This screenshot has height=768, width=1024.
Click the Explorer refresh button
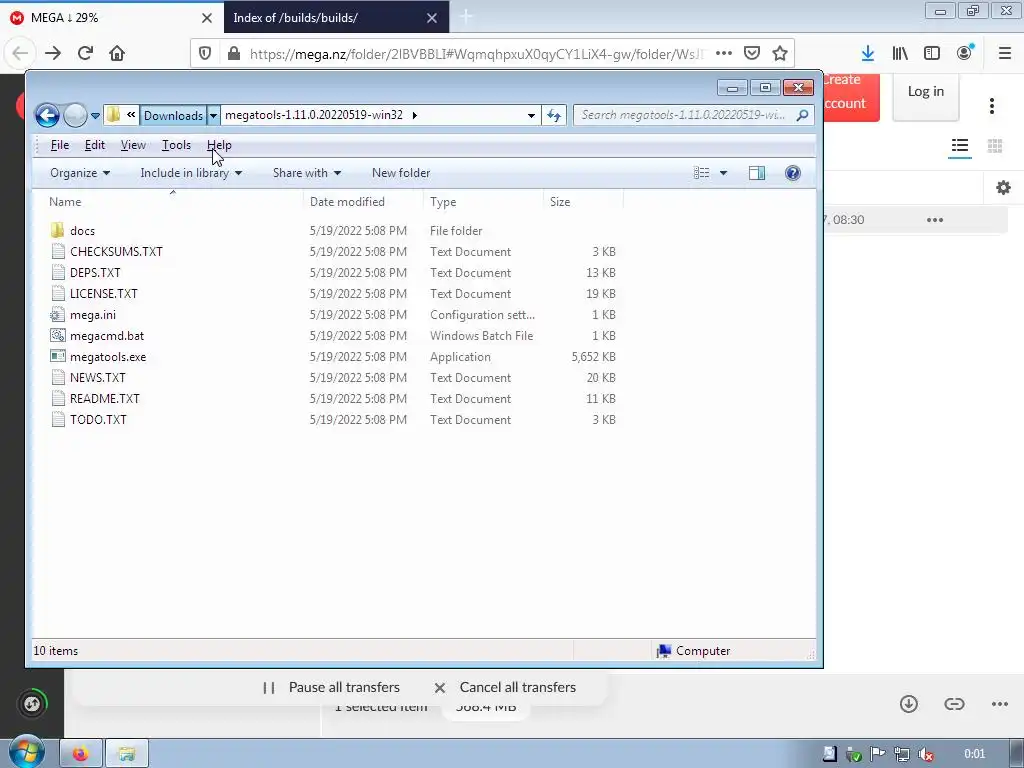point(554,116)
